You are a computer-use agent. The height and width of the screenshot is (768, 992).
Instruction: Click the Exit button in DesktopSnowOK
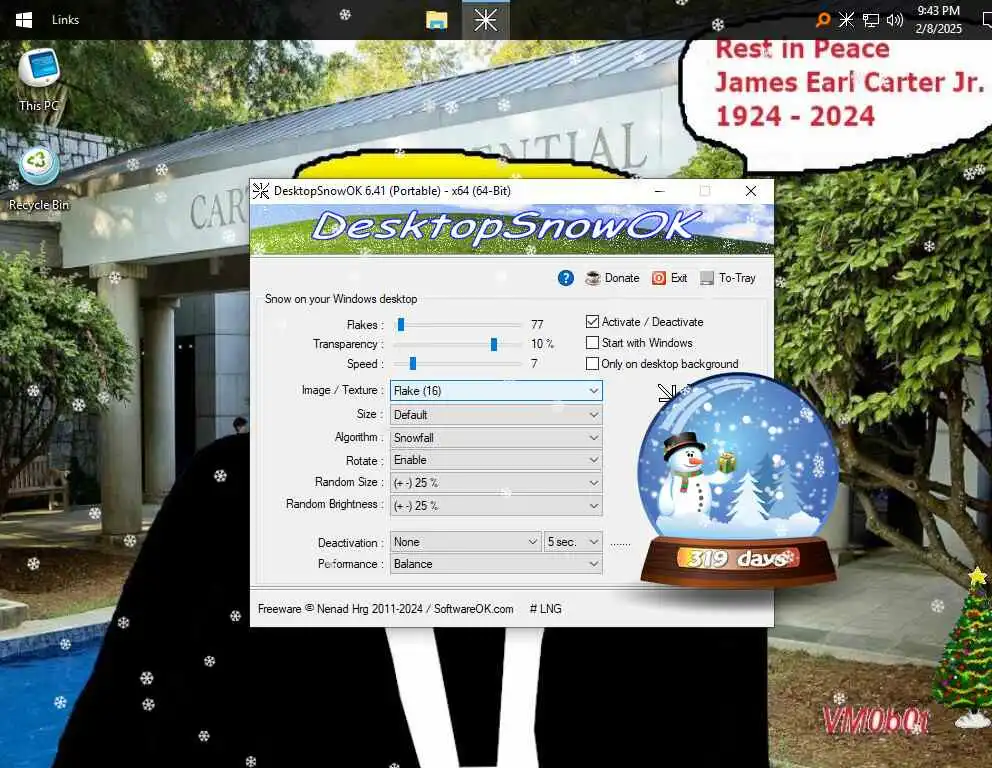(669, 278)
